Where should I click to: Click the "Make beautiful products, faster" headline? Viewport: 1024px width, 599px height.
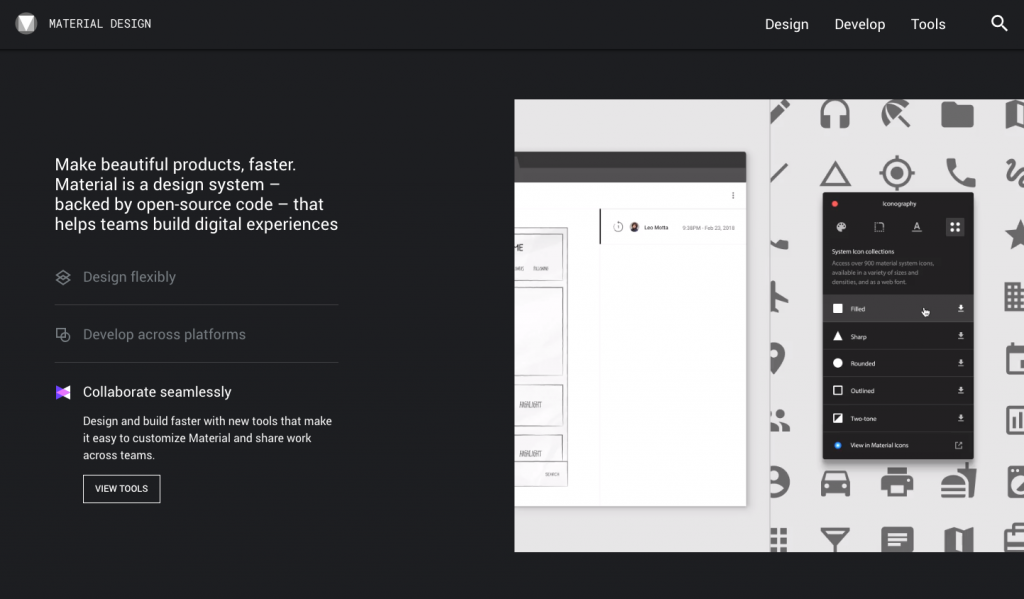coord(175,165)
